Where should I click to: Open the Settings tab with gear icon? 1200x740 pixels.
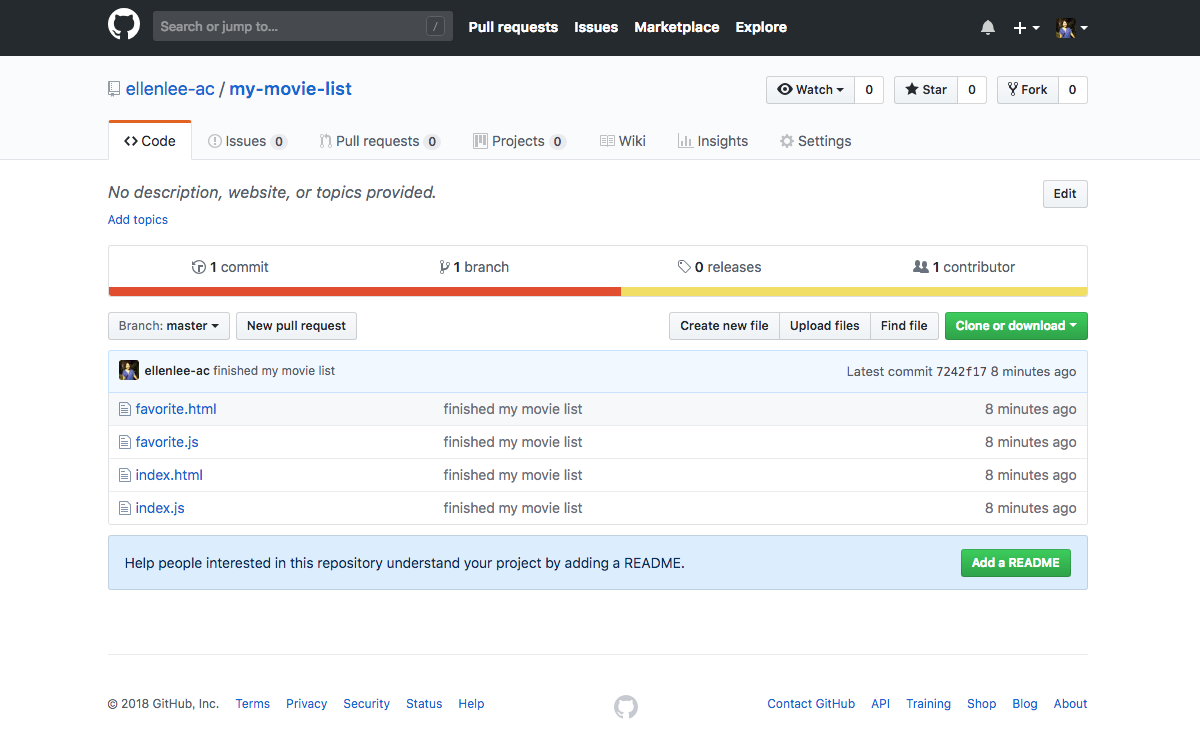pyautogui.click(x=815, y=141)
